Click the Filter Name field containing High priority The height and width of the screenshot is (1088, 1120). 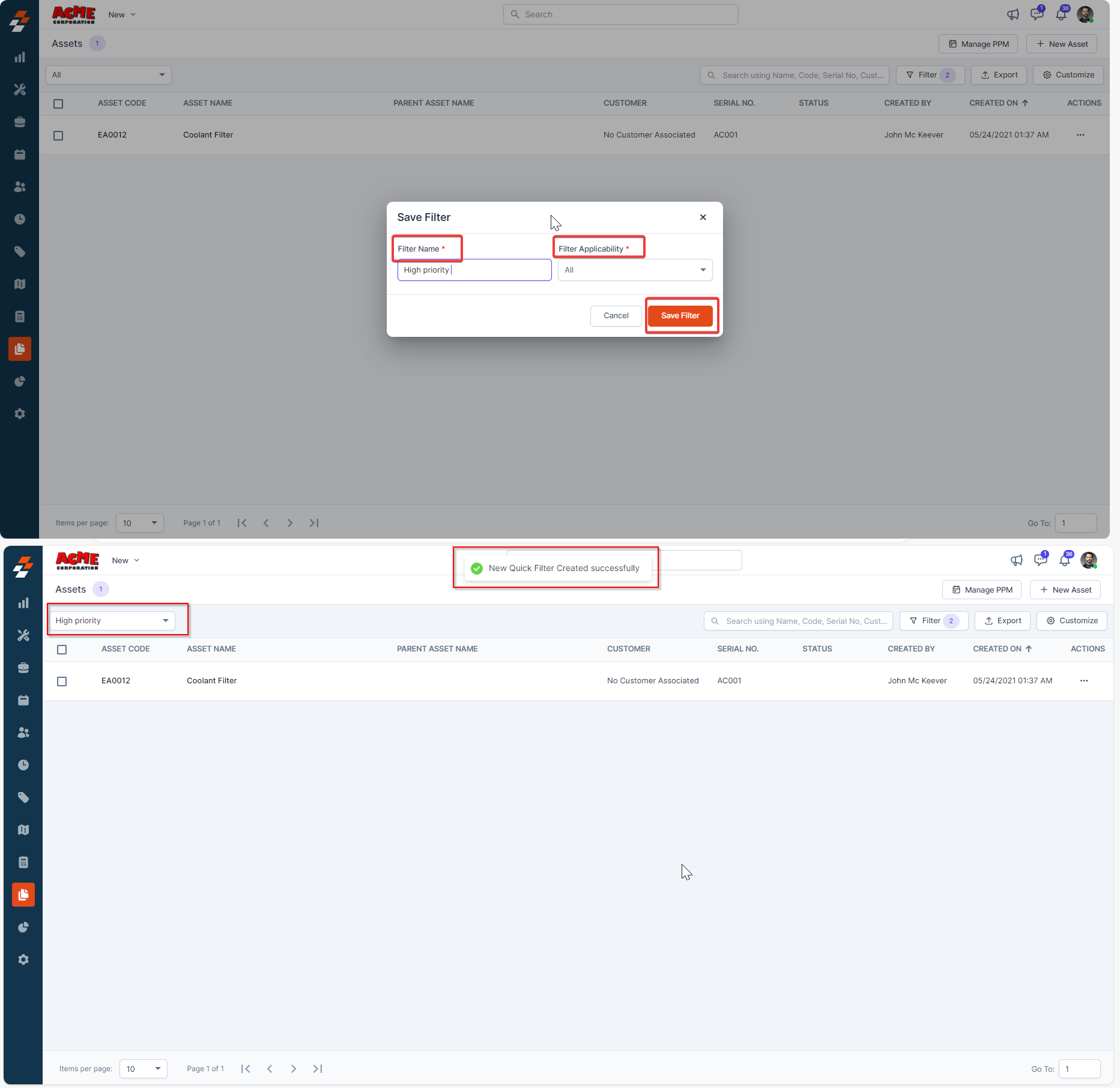[474, 270]
